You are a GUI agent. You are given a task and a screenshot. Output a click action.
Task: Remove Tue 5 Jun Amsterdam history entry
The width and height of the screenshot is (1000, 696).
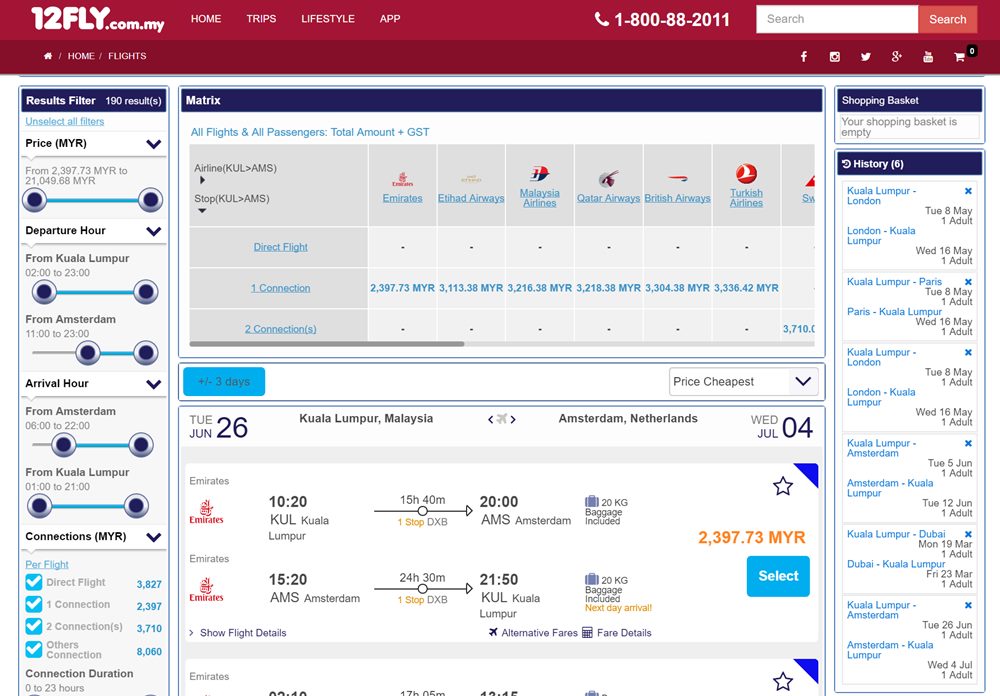point(968,443)
